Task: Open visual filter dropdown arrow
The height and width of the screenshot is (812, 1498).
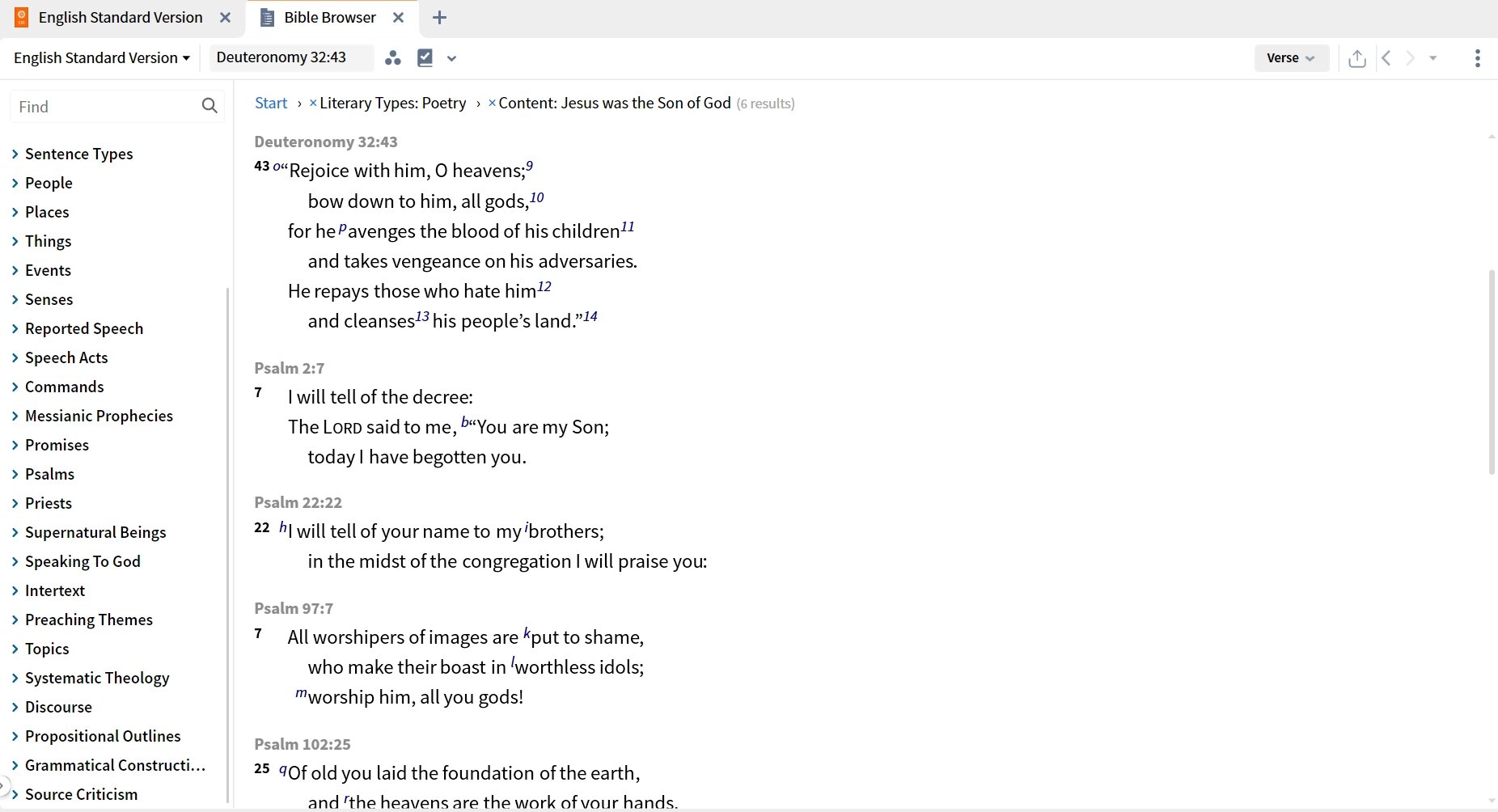Action: [451, 58]
